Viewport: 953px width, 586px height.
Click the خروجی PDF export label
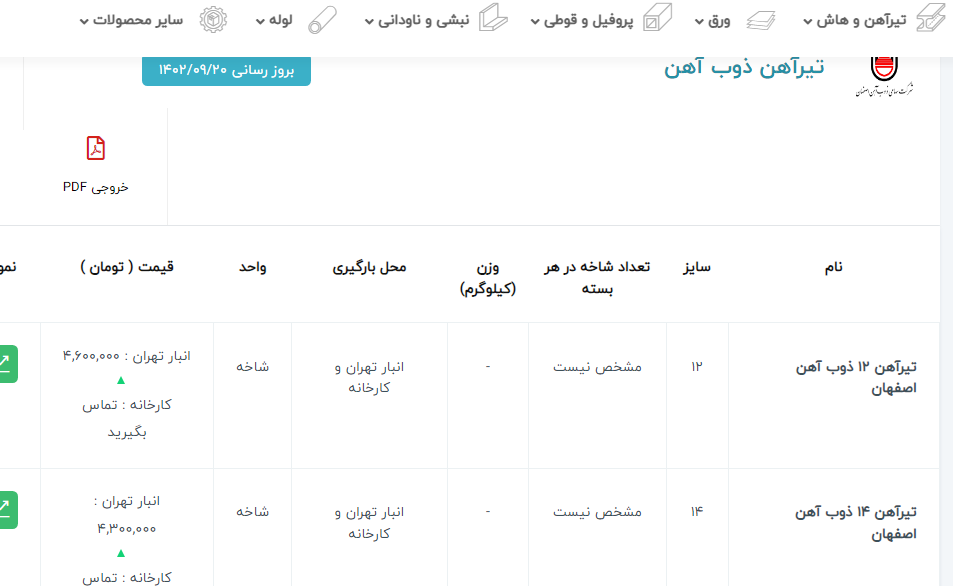(x=96, y=187)
